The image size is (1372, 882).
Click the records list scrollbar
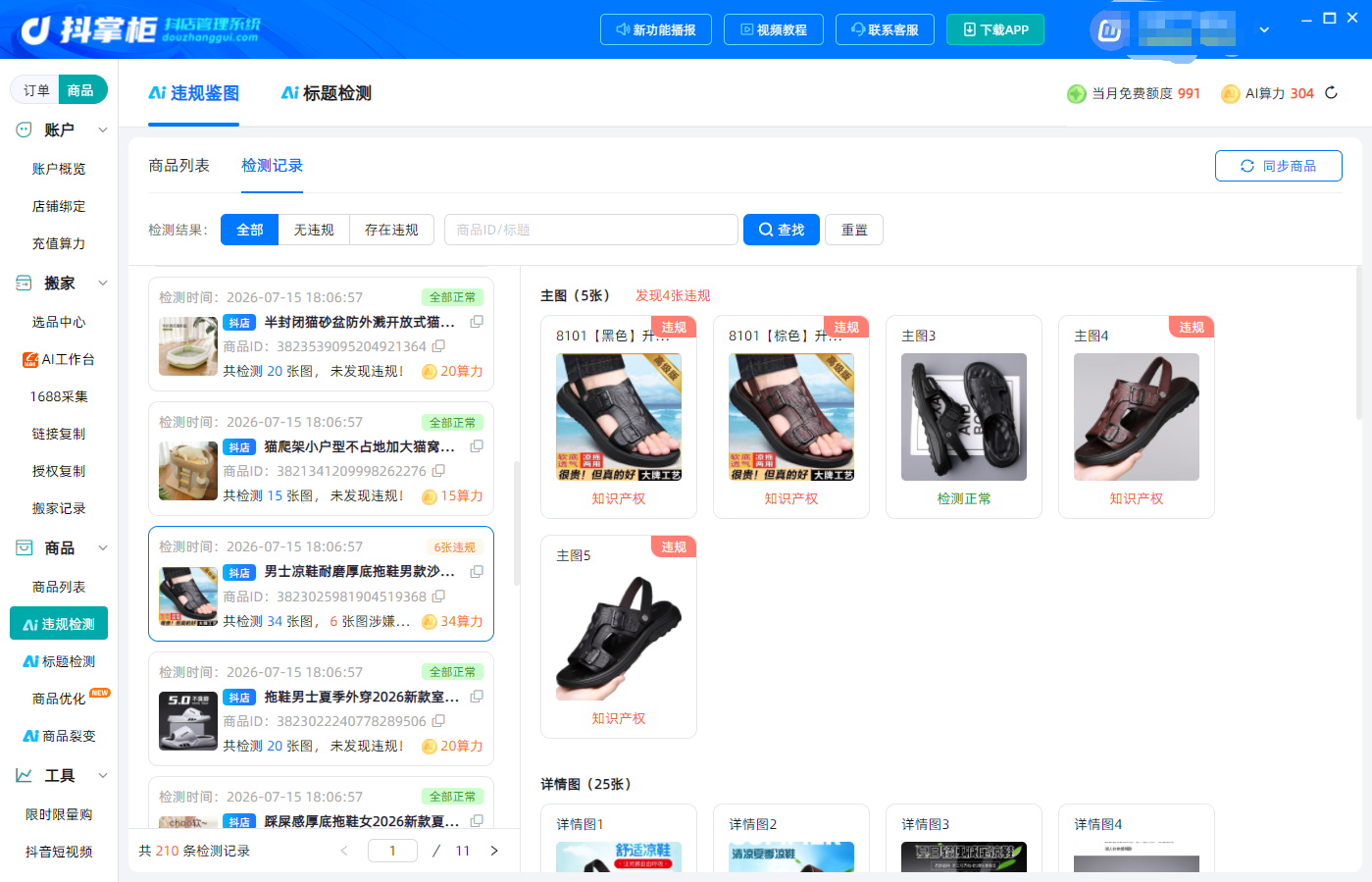point(517,523)
